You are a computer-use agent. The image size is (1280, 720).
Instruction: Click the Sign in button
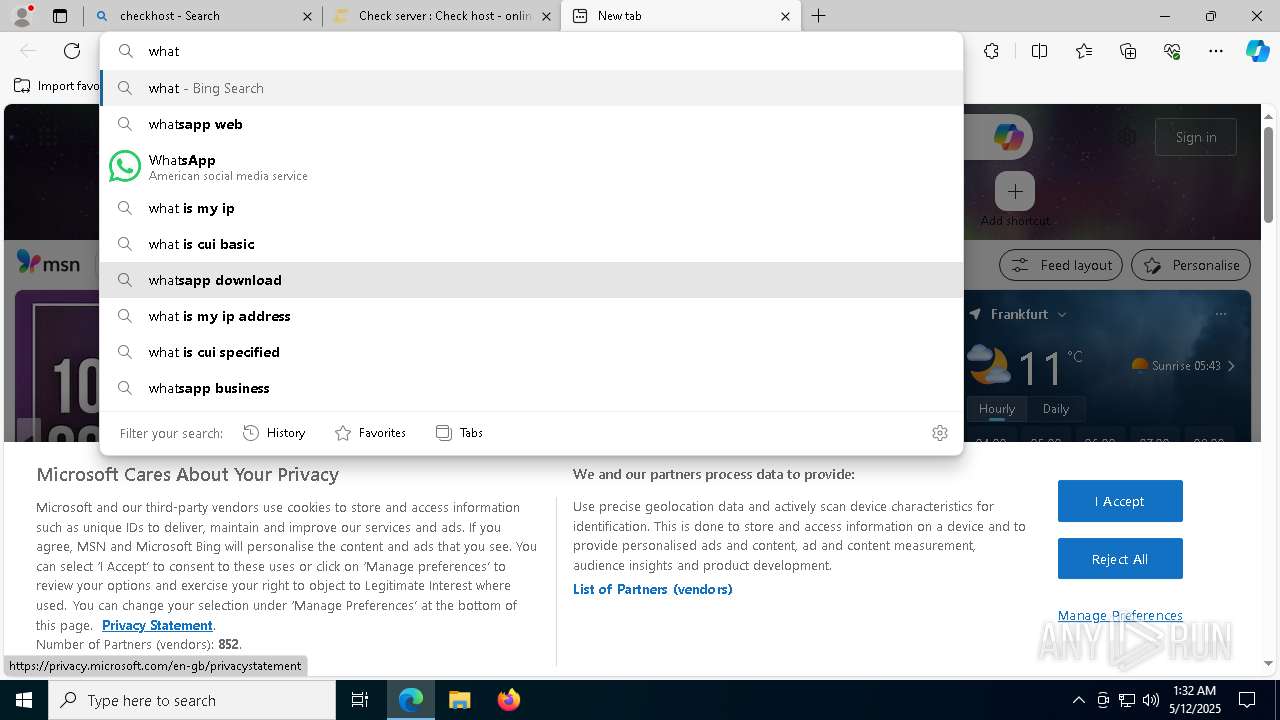pos(1196,137)
